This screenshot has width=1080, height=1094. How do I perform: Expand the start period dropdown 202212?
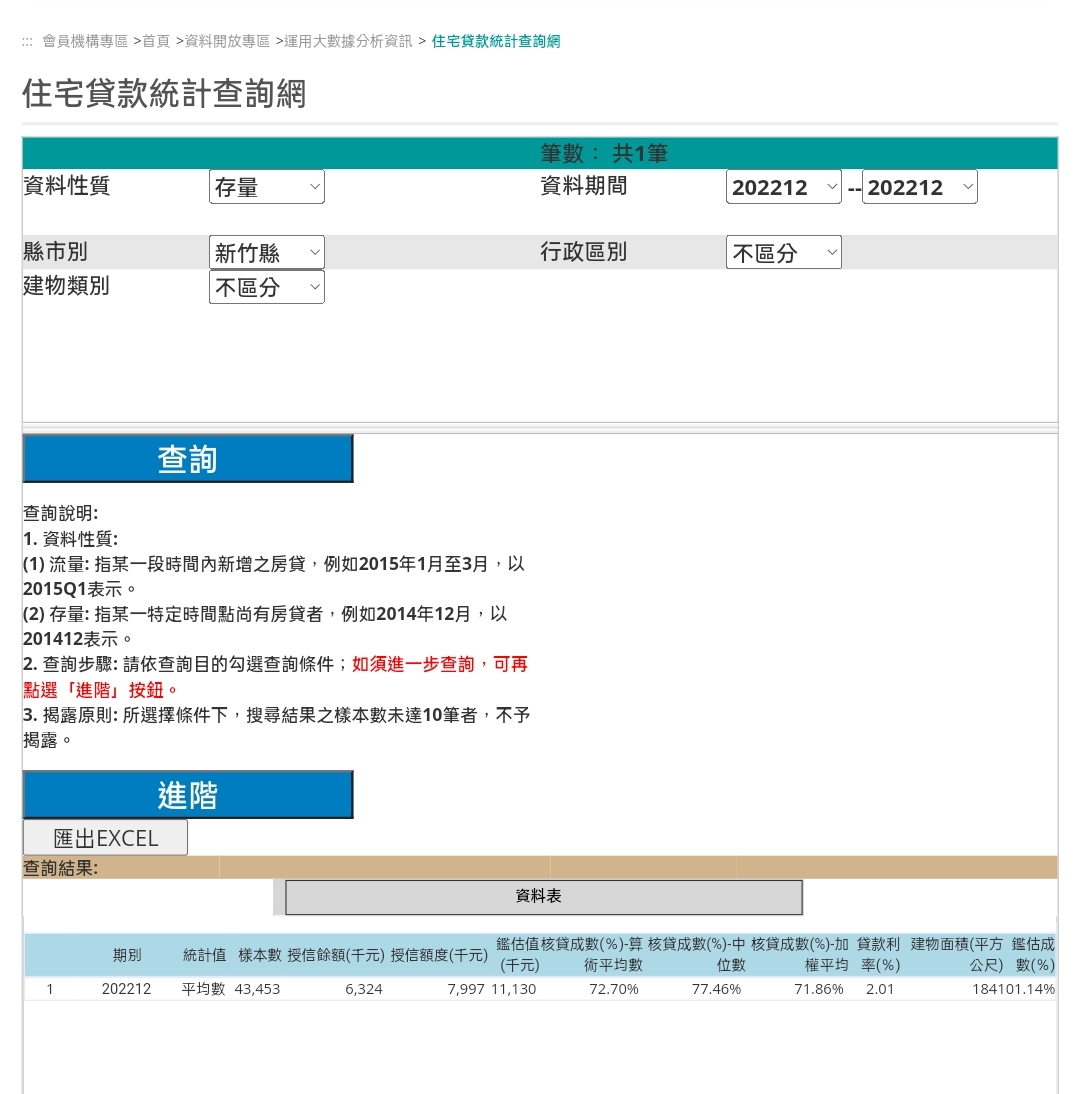(x=783, y=187)
